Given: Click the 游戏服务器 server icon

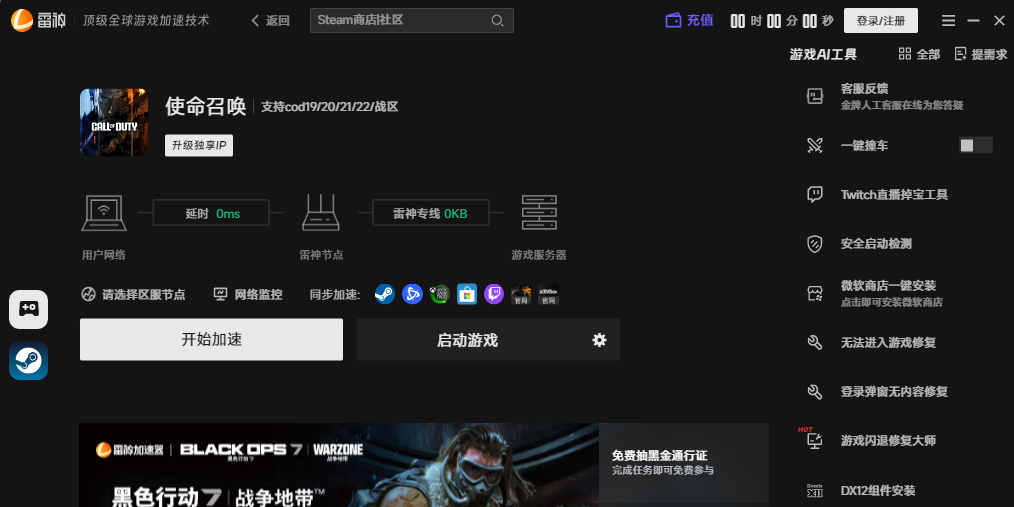Looking at the screenshot, I should click(x=539, y=213).
